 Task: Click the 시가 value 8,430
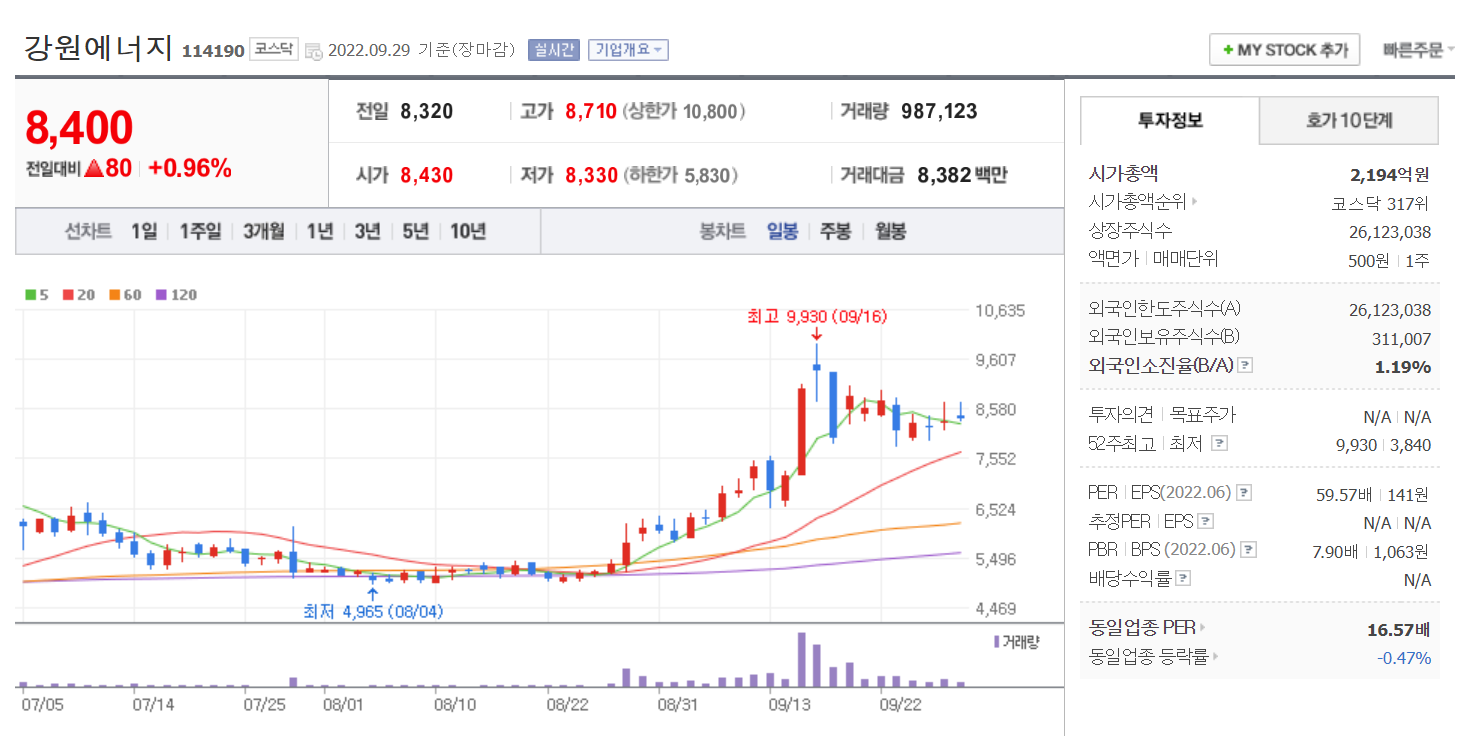[x=426, y=175]
